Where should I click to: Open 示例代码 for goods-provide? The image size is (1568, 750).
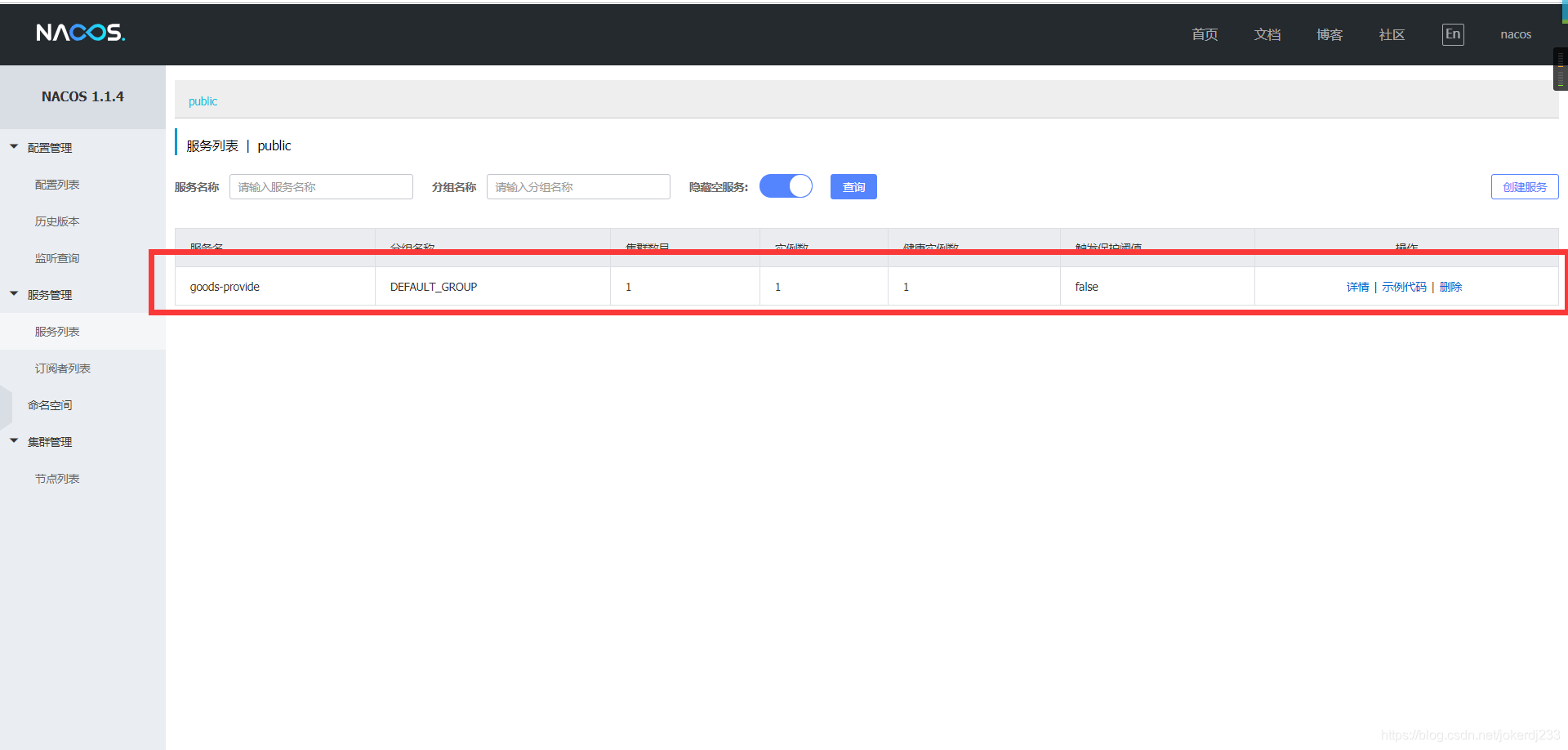point(1404,287)
